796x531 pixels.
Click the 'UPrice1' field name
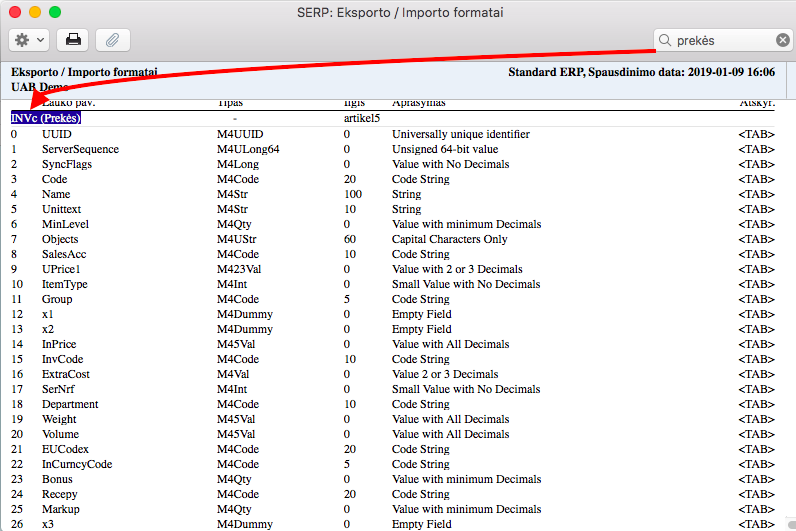(x=61, y=269)
